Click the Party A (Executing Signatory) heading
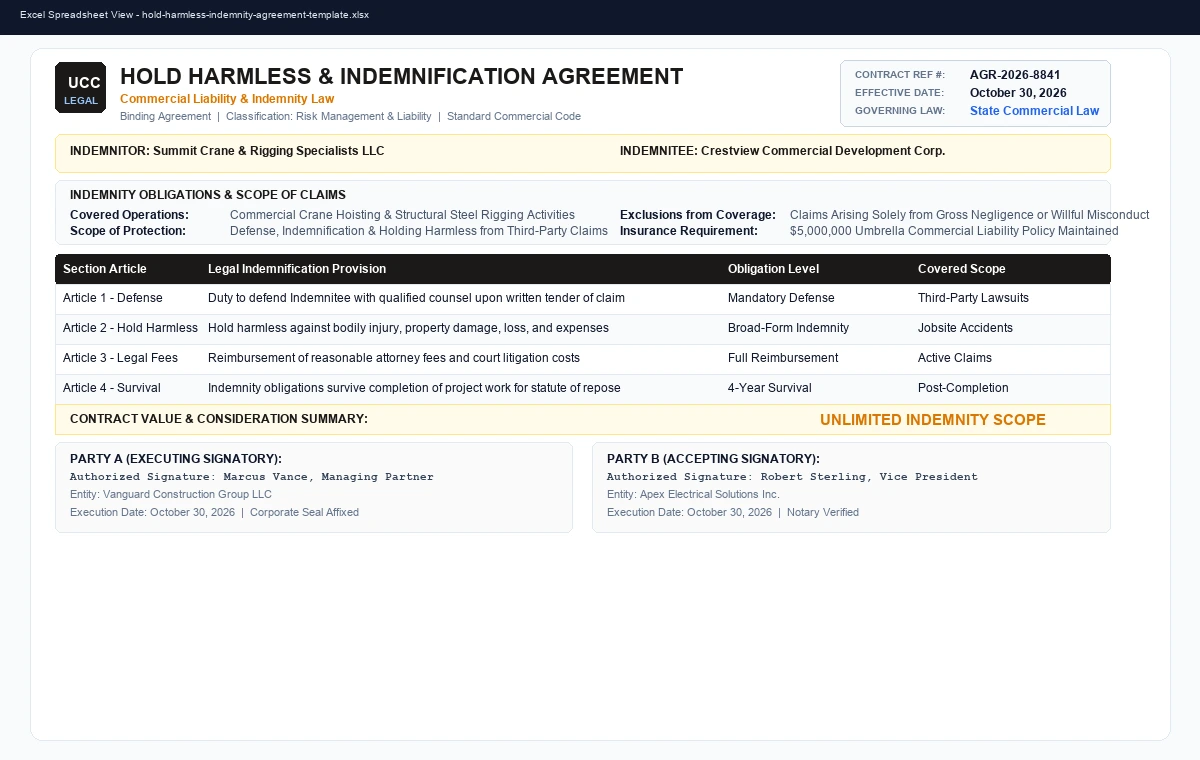 click(x=176, y=459)
